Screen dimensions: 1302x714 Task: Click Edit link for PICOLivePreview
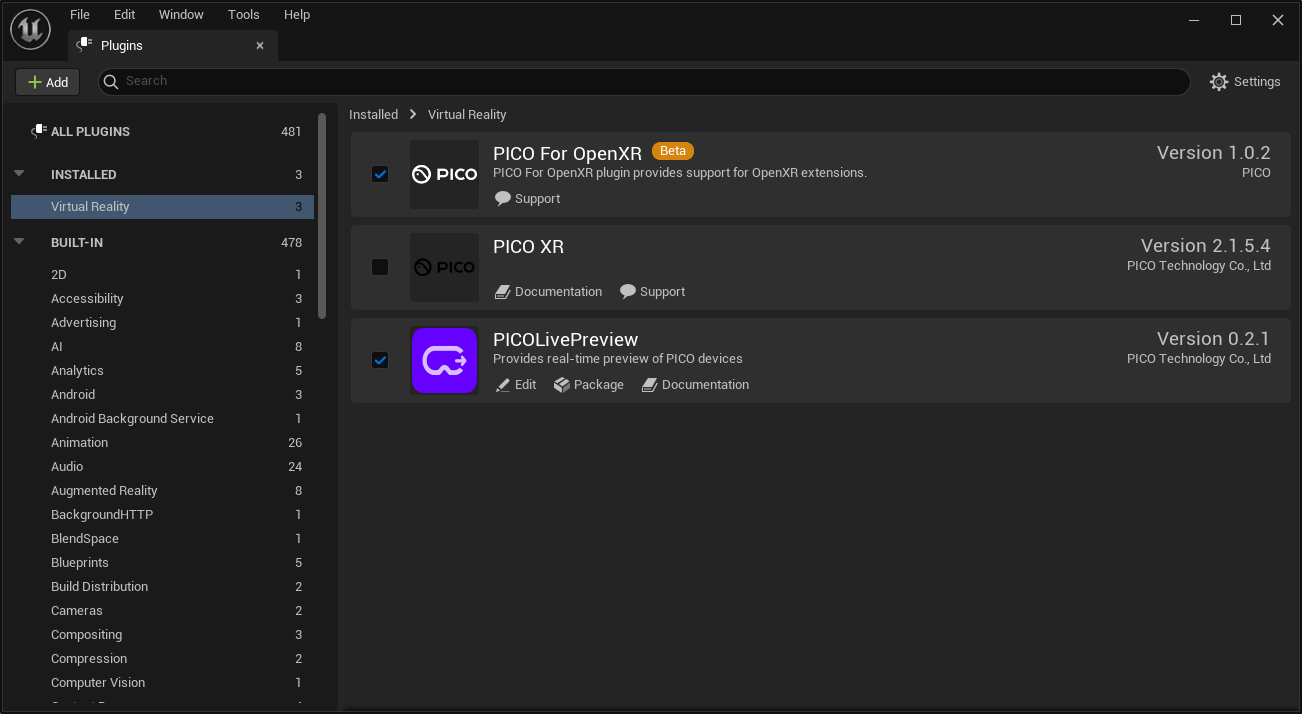pyautogui.click(x=525, y=385)
